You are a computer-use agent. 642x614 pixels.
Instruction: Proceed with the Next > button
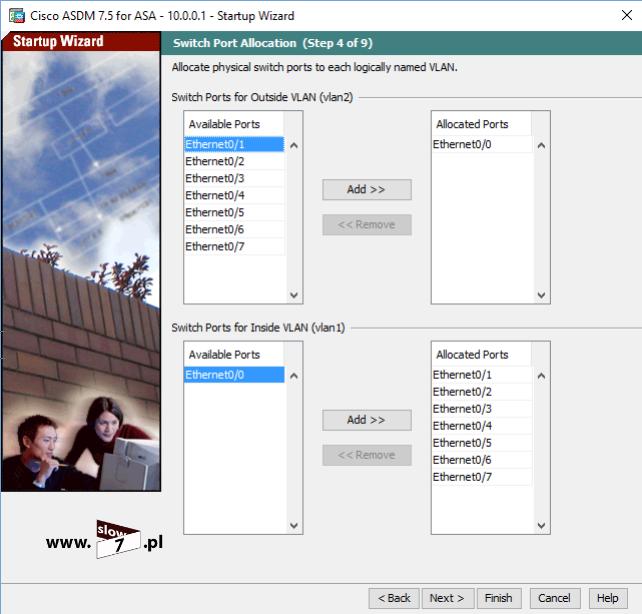coord(448,598)
